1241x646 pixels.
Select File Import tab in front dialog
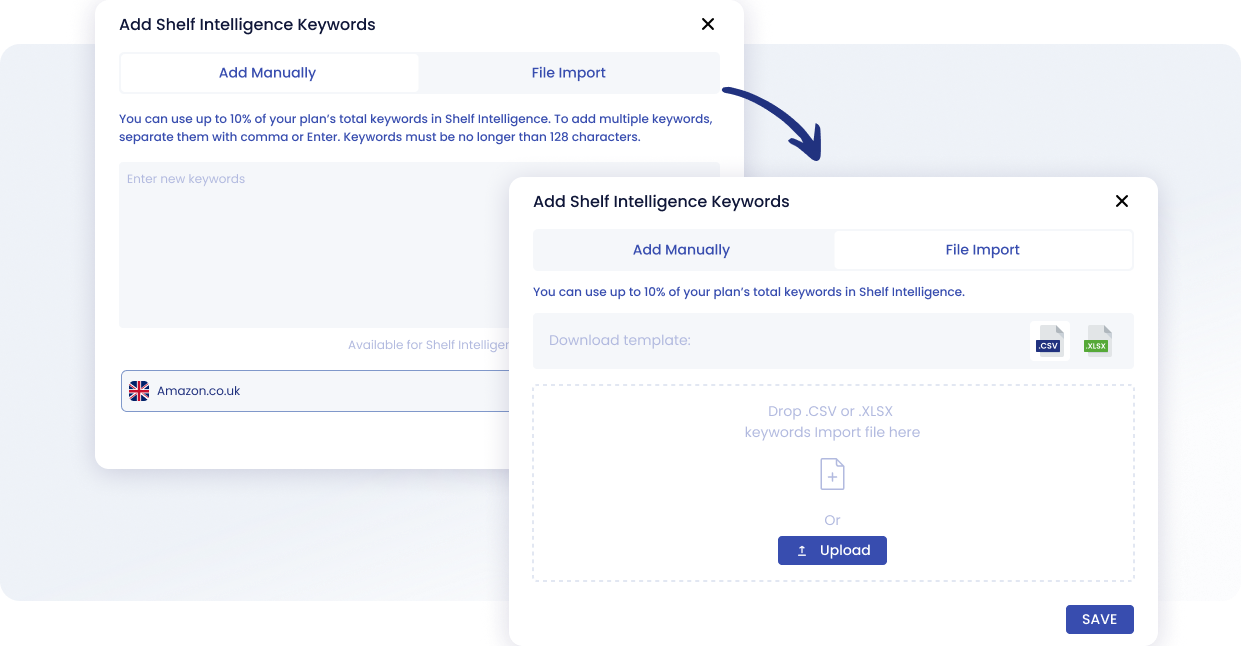pos(982,250)
